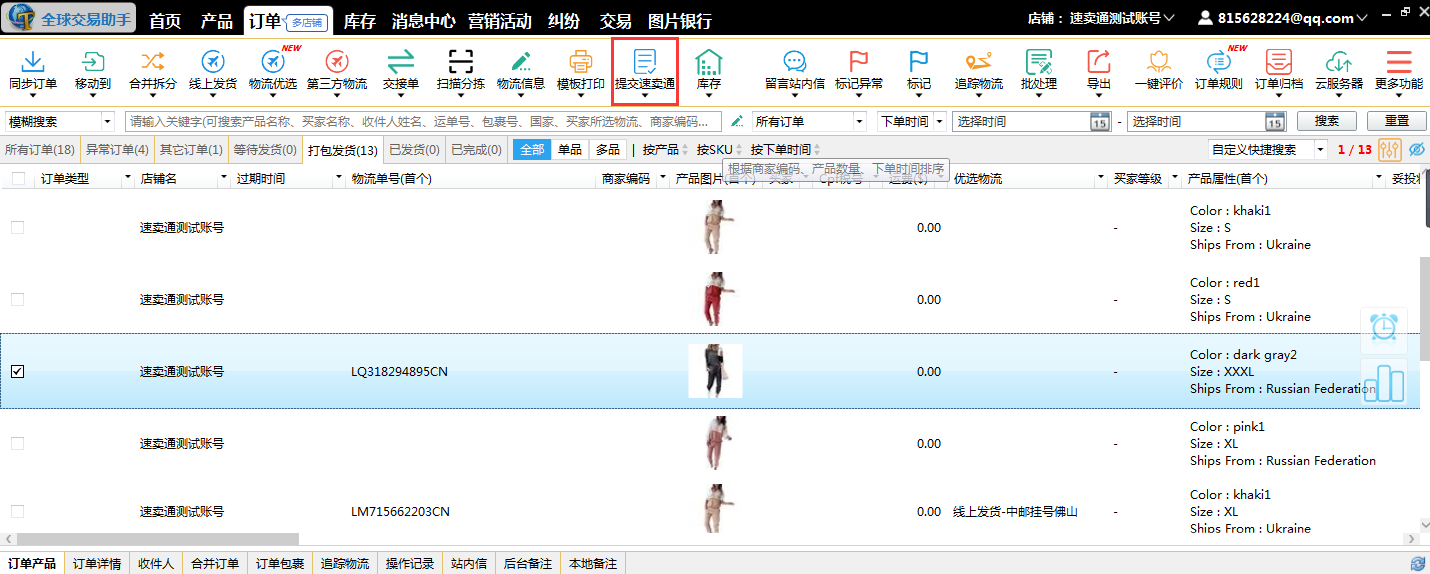This screenshot has width=1430, height=574.
Task: Open the 操作记录 bottom tab
Action: coord(410,564)
